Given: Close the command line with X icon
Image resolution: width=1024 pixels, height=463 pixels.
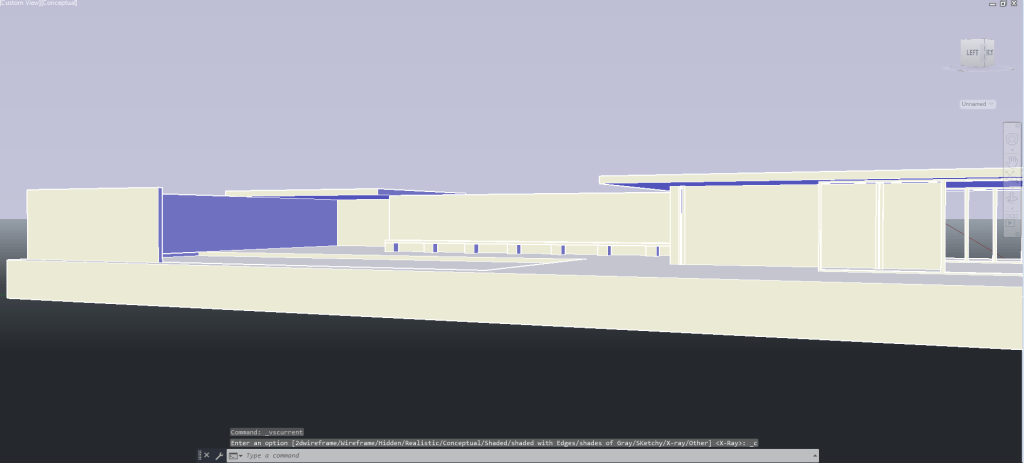Looking at the screenshot, I should (x=207, y=455).
